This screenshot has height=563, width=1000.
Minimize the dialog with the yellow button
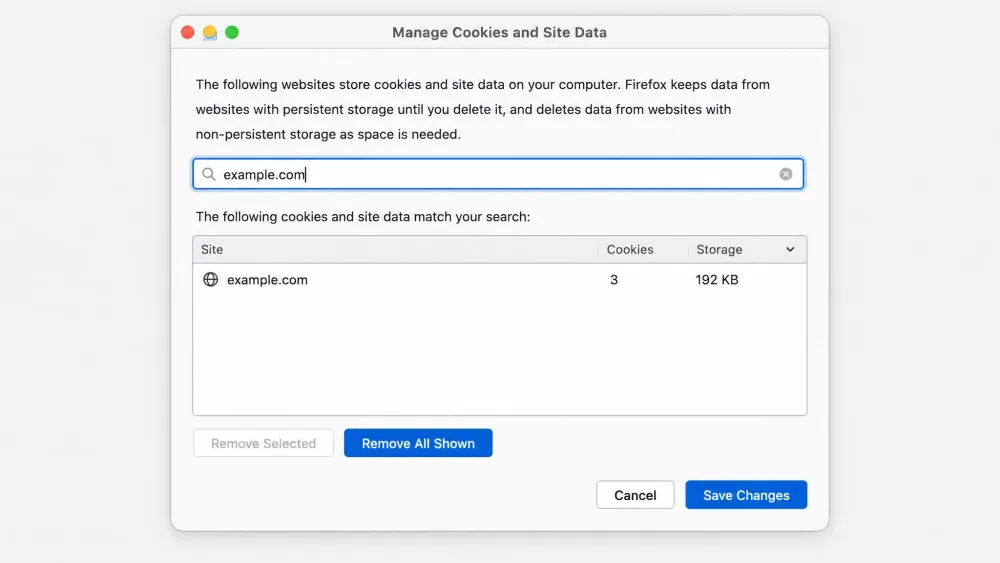coord(210,33)
